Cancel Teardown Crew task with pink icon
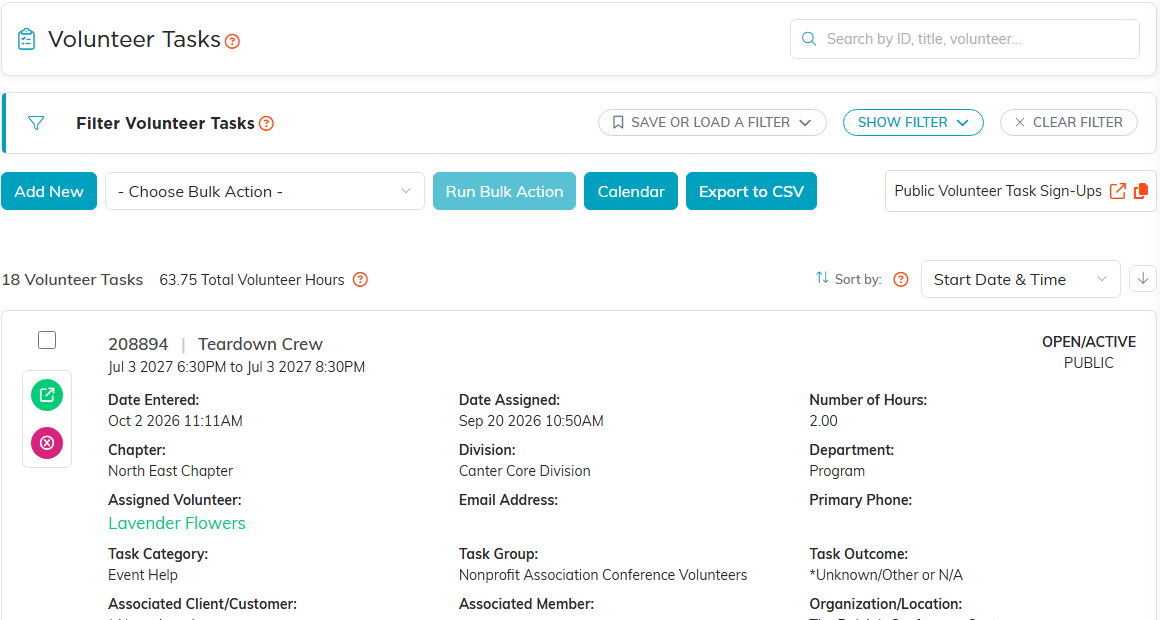This screenshot has height=620, width=1160. (x=47, y=443)
